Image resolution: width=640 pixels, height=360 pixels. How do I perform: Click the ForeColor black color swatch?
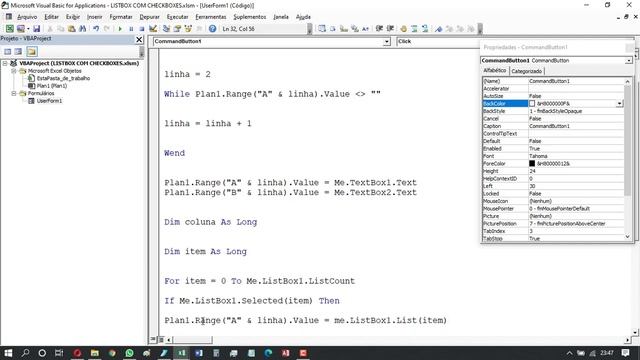click(532, 163)
